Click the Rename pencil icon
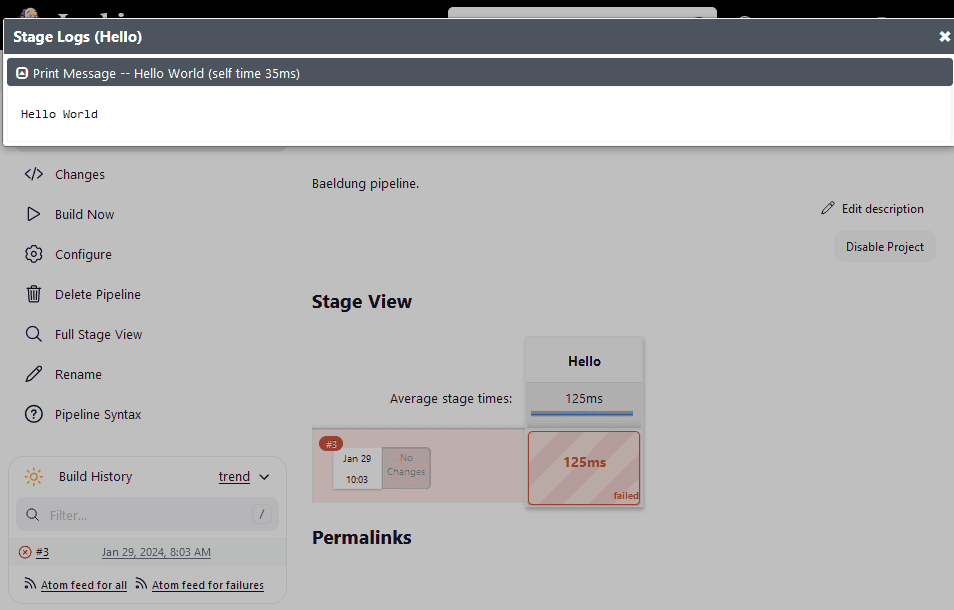954x610 pixels. tap(34, 374)
